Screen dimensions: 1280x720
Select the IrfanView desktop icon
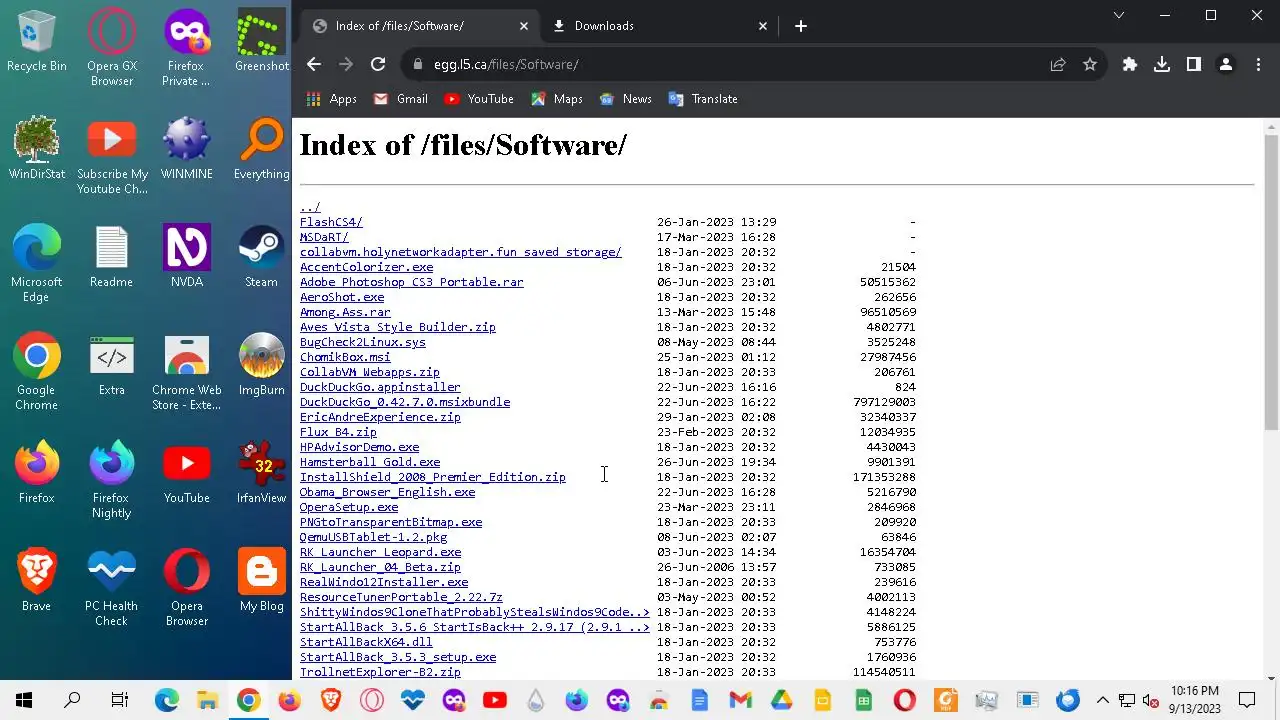262,473
